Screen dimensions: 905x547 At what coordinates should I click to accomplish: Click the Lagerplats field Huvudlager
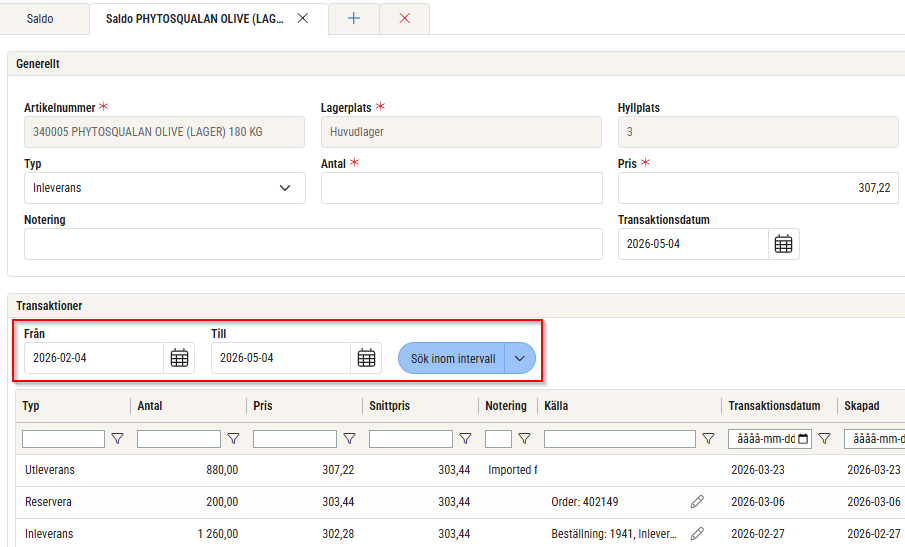pyautogui.click(x=462, y=132)
